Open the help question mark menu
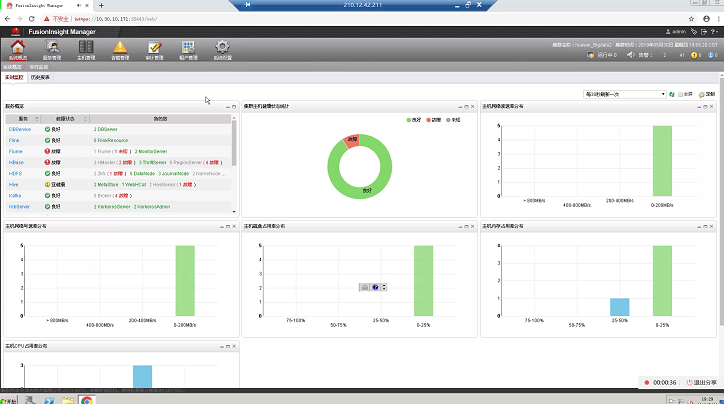Screen dimensions: 724x404 point(714,32)
